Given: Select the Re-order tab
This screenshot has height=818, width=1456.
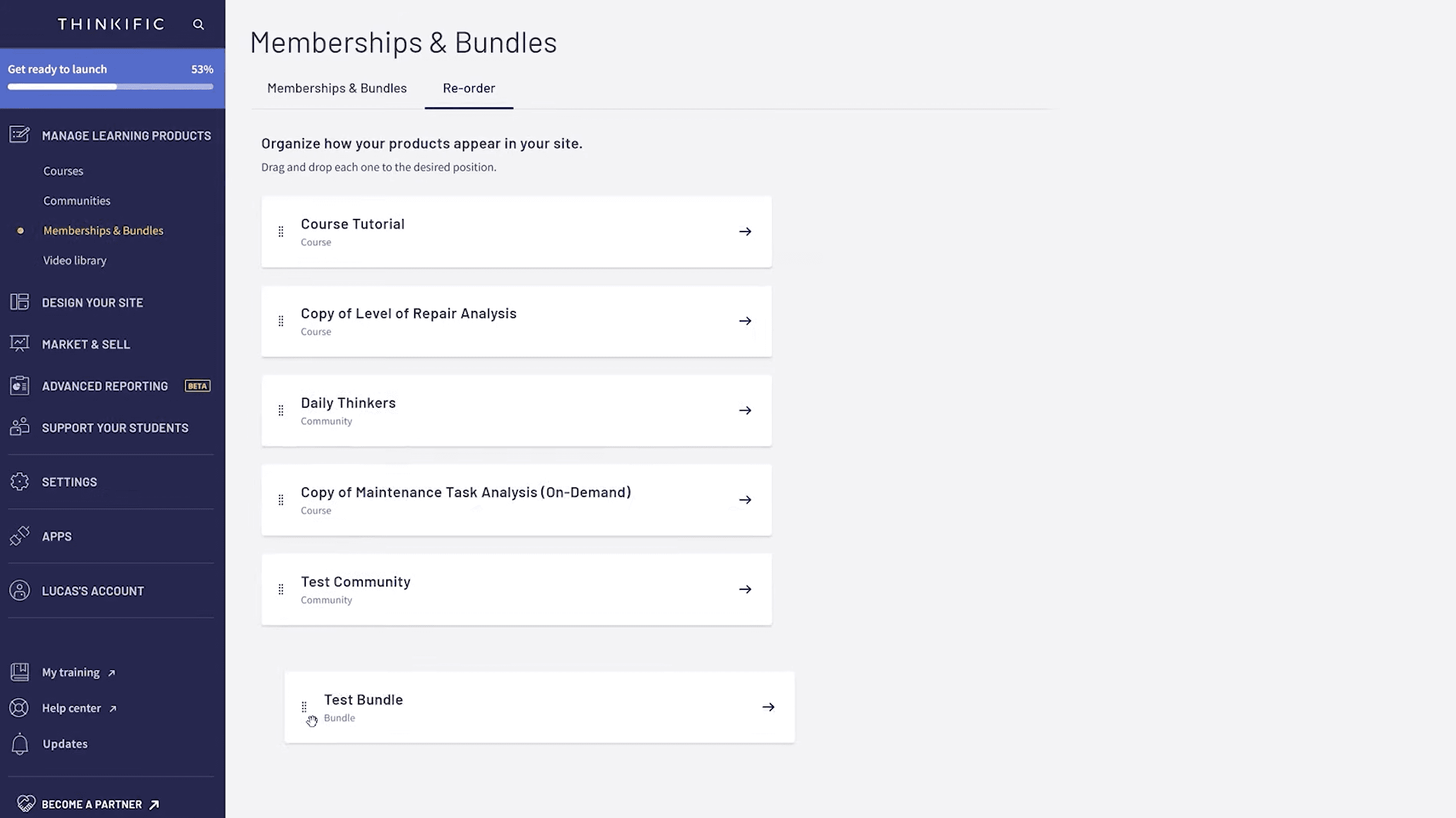Looking at the screenshot, I should 468,88.
